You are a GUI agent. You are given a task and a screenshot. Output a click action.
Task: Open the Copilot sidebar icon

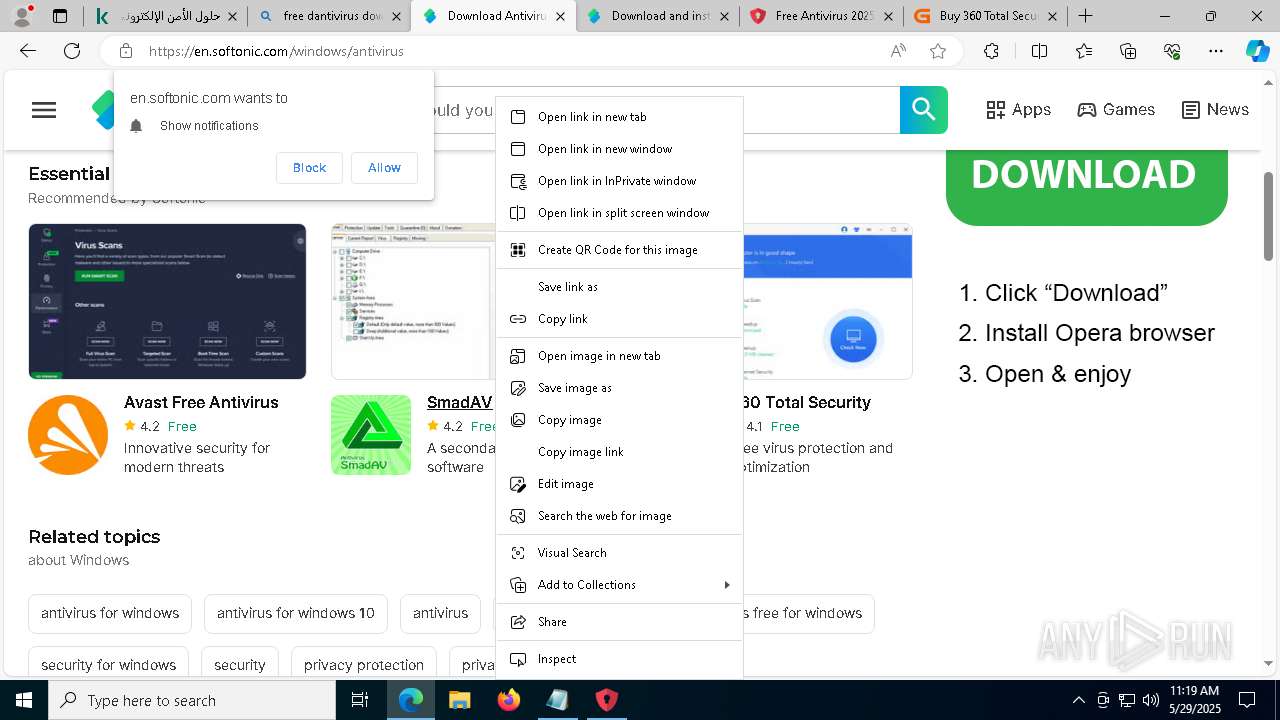coord(1257,51)
